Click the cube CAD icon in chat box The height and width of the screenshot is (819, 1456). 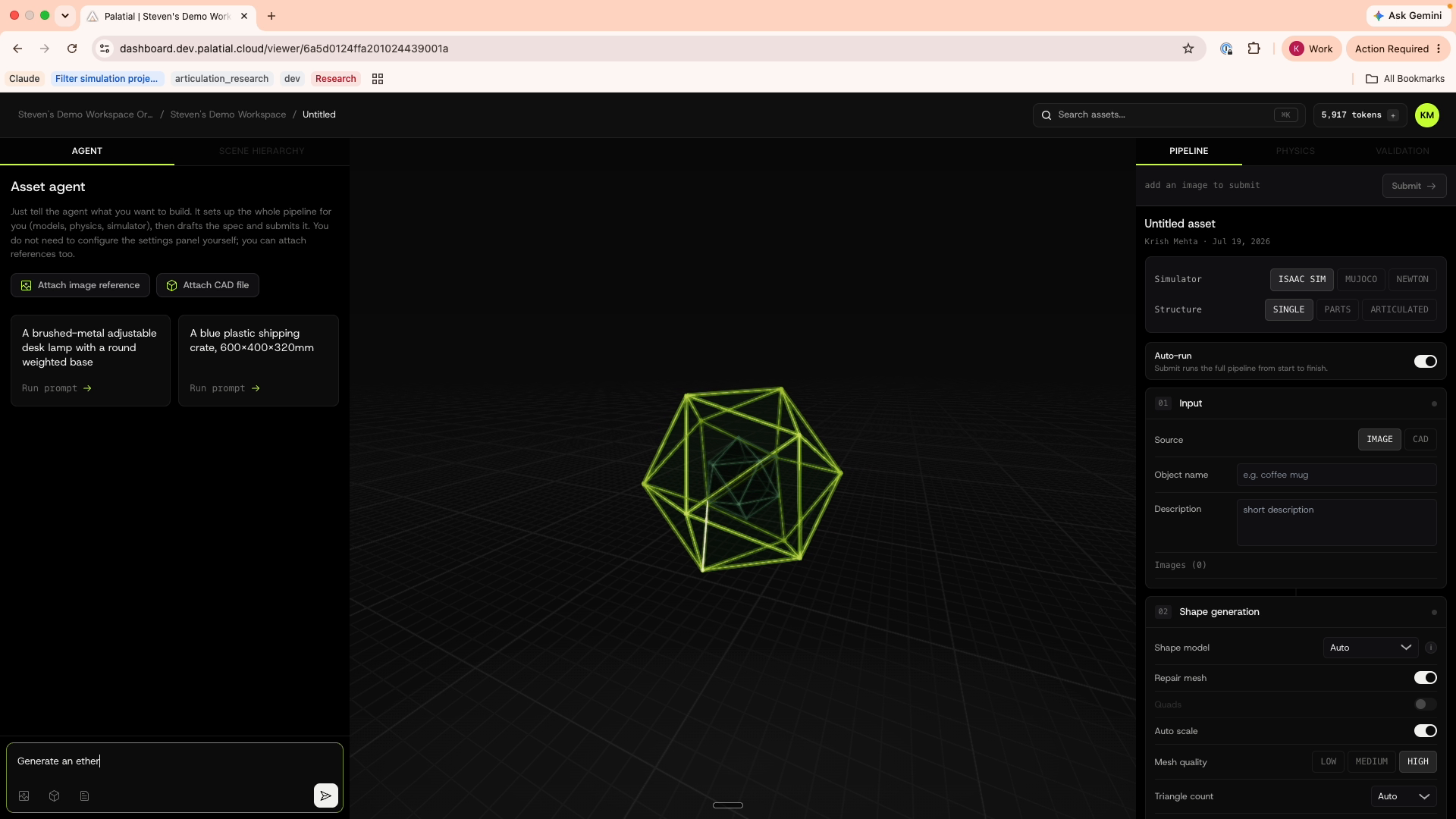(x=55, y=796)
